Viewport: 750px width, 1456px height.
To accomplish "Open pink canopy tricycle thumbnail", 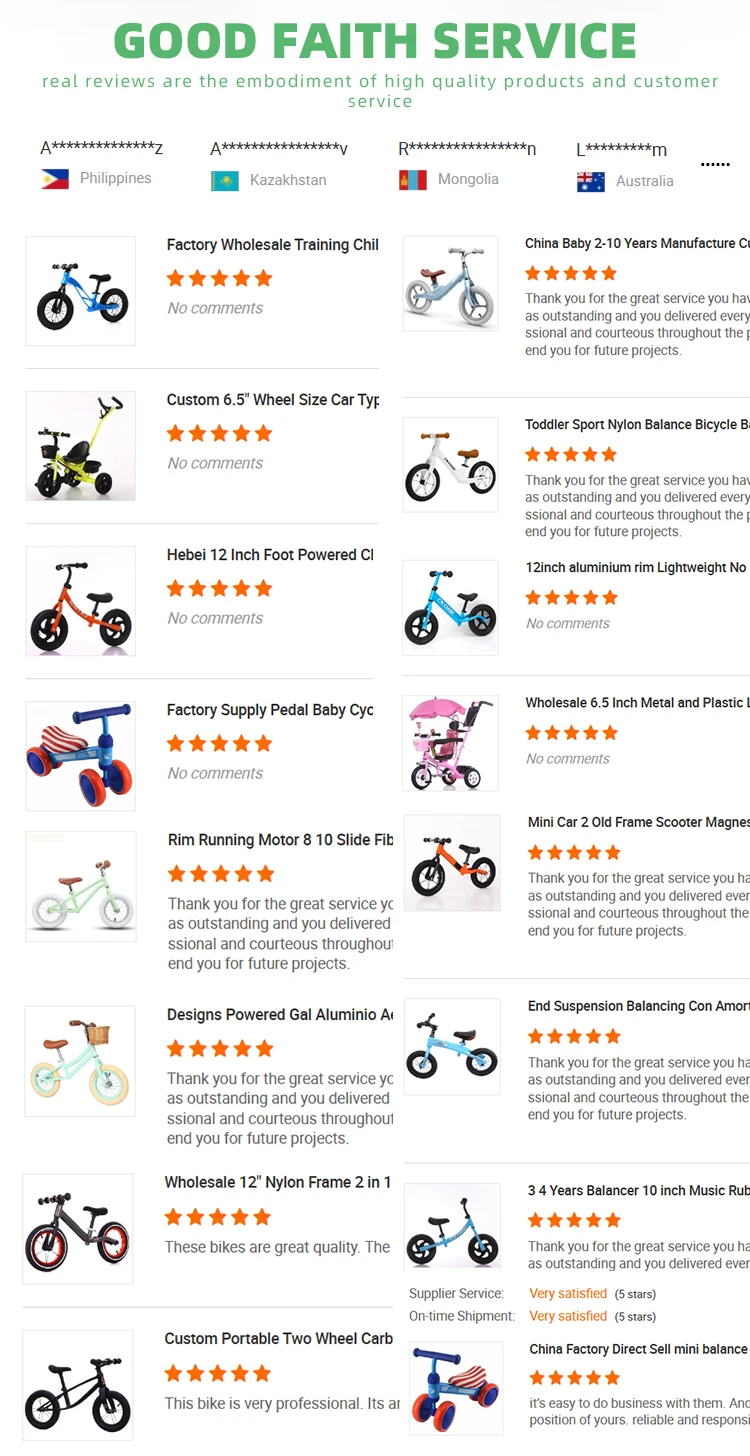I will pos(451,743).
